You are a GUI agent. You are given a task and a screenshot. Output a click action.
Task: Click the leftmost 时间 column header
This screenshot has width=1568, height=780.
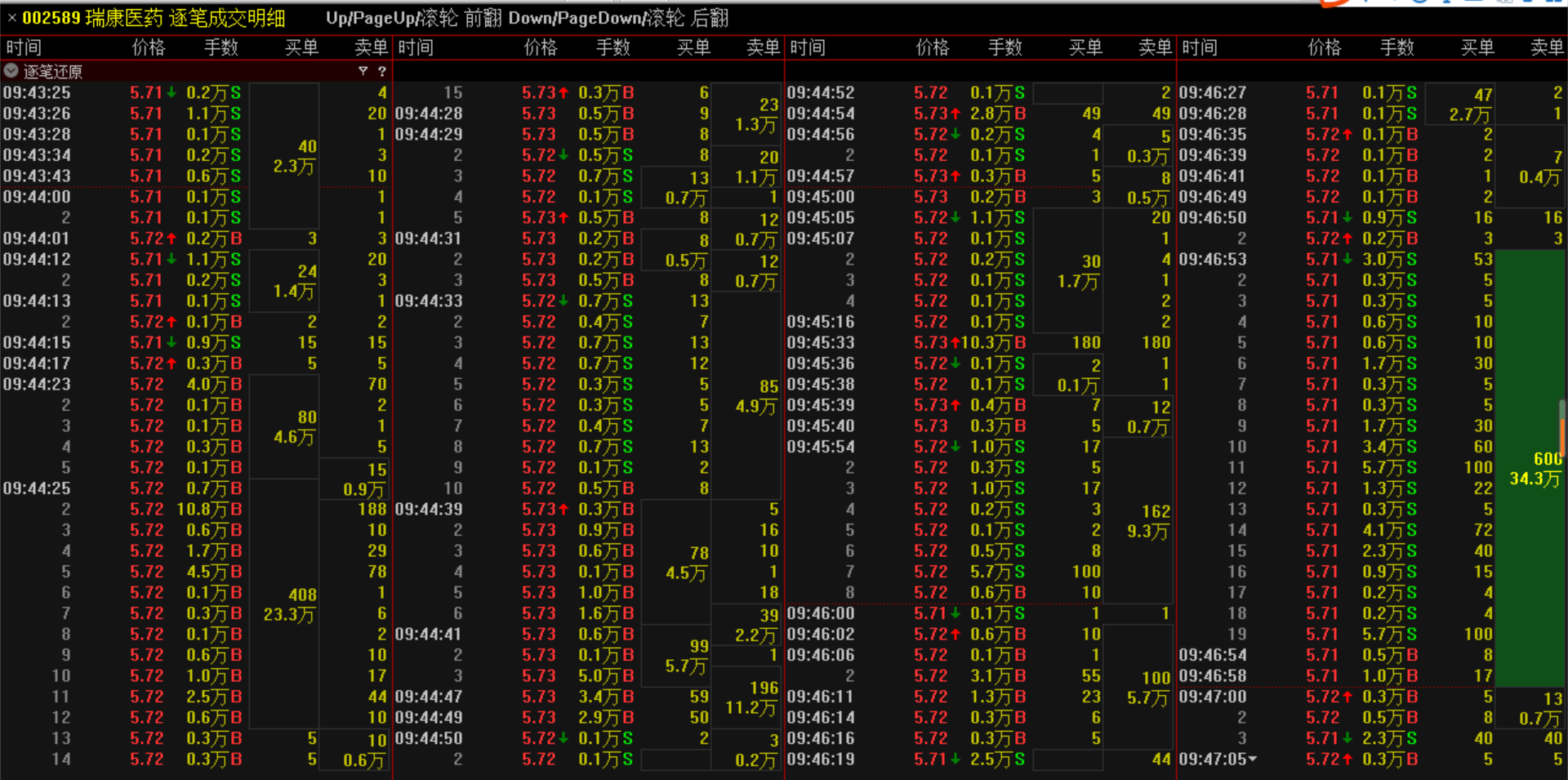click(x=24, y=47)
